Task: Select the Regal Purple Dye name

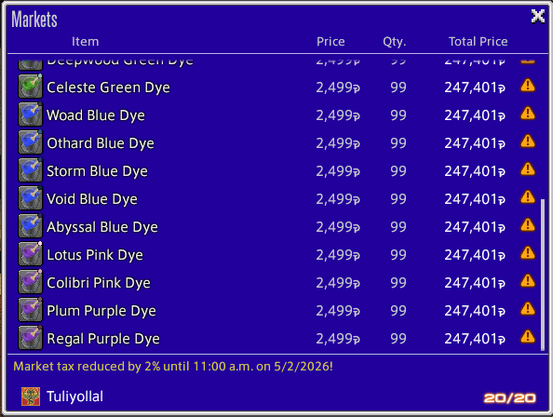Action: click(x=103, y=338)
